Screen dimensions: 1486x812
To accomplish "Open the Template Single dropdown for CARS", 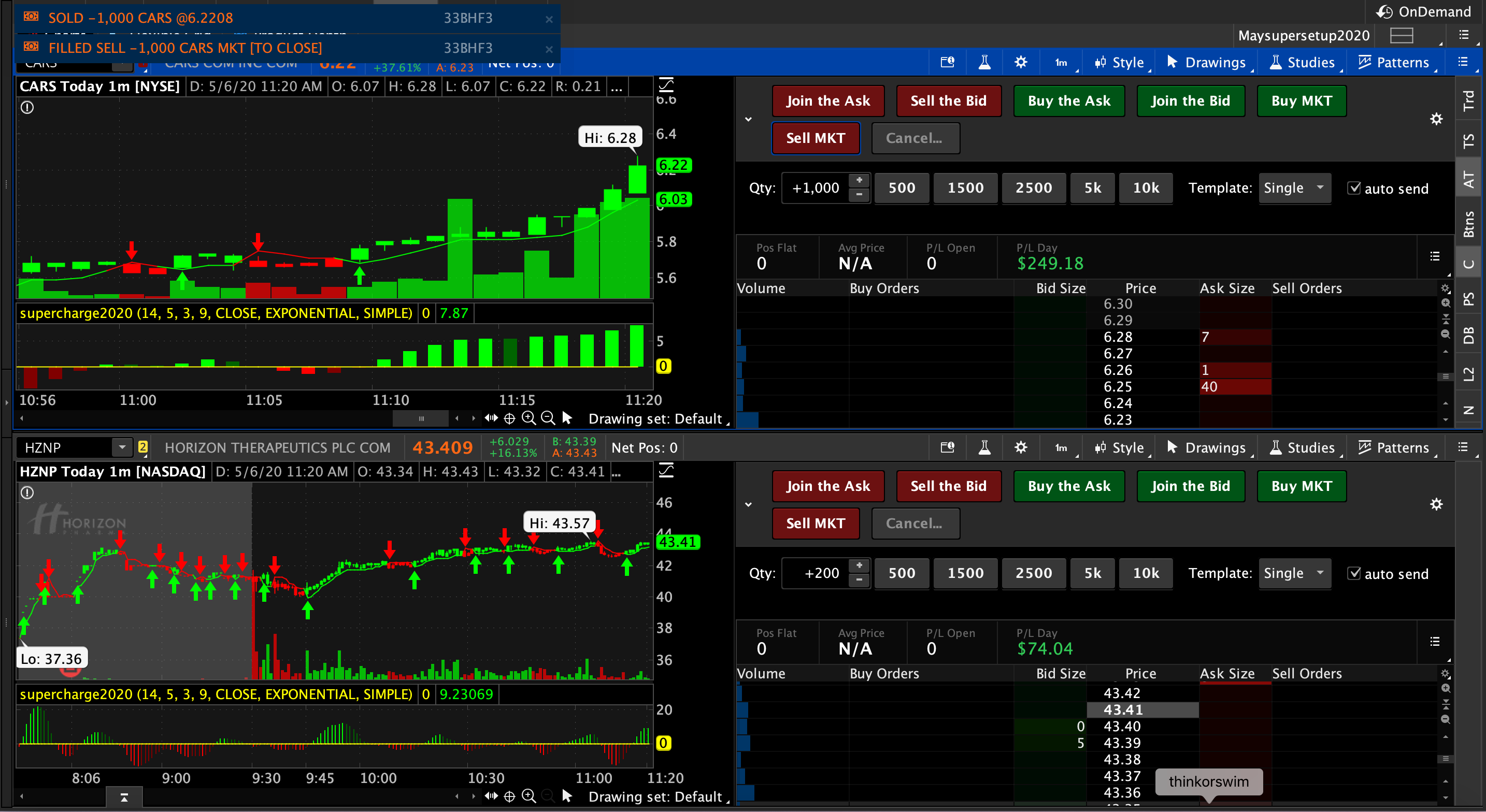I will (1294, 188).
